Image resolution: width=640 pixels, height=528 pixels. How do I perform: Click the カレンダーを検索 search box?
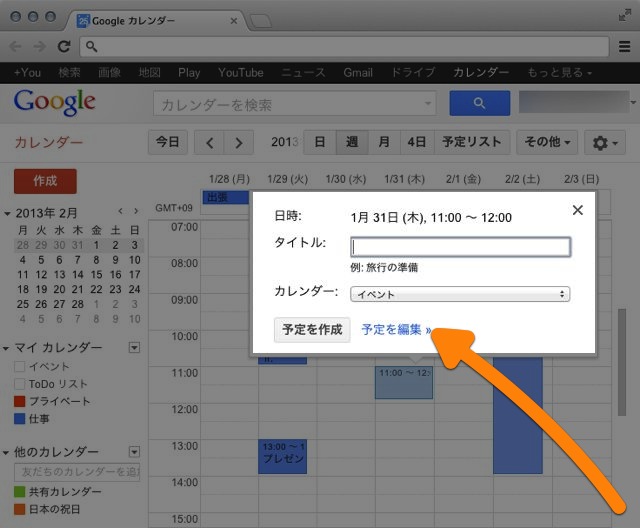(295, 104)
